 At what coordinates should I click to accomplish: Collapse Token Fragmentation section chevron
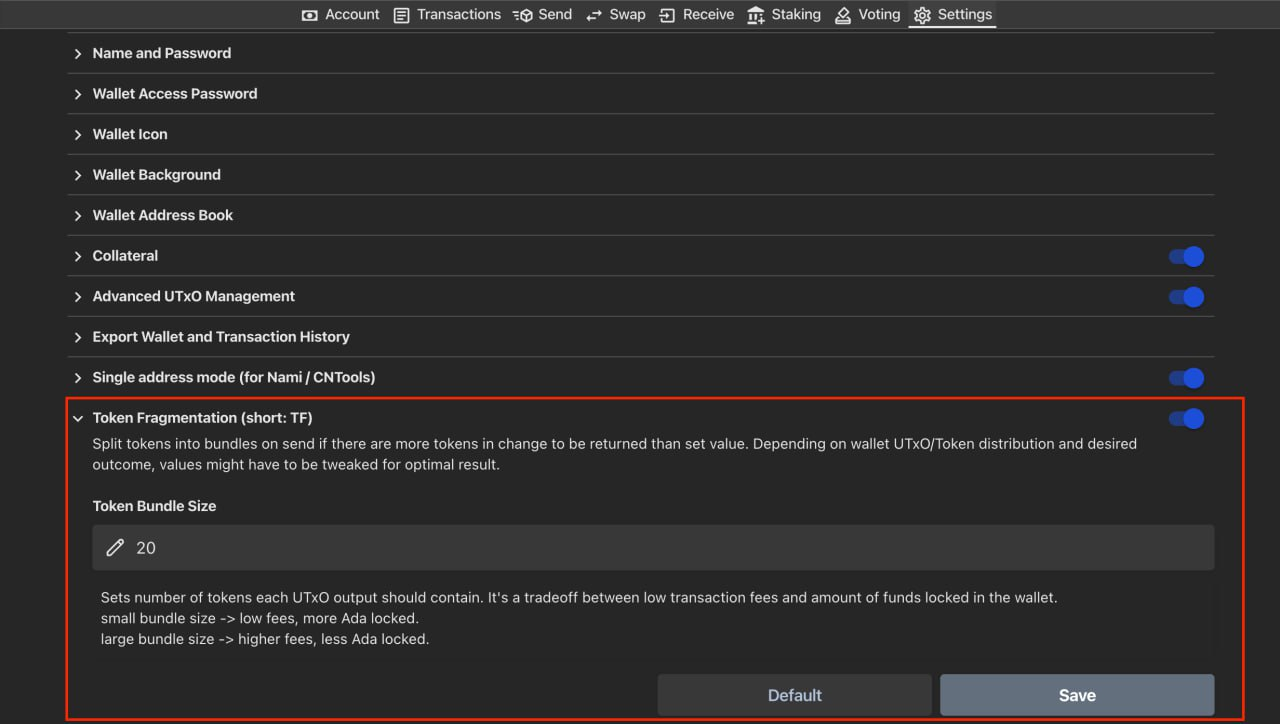click(78, 418)
